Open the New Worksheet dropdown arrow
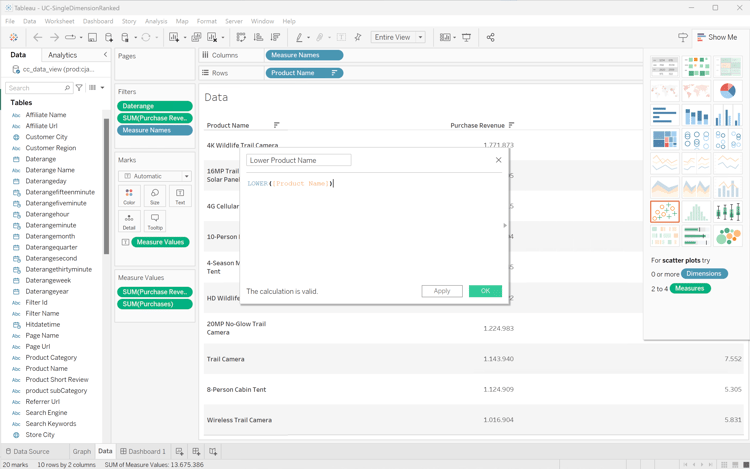This screenshot has height=469, width=750. pos(185,37)
